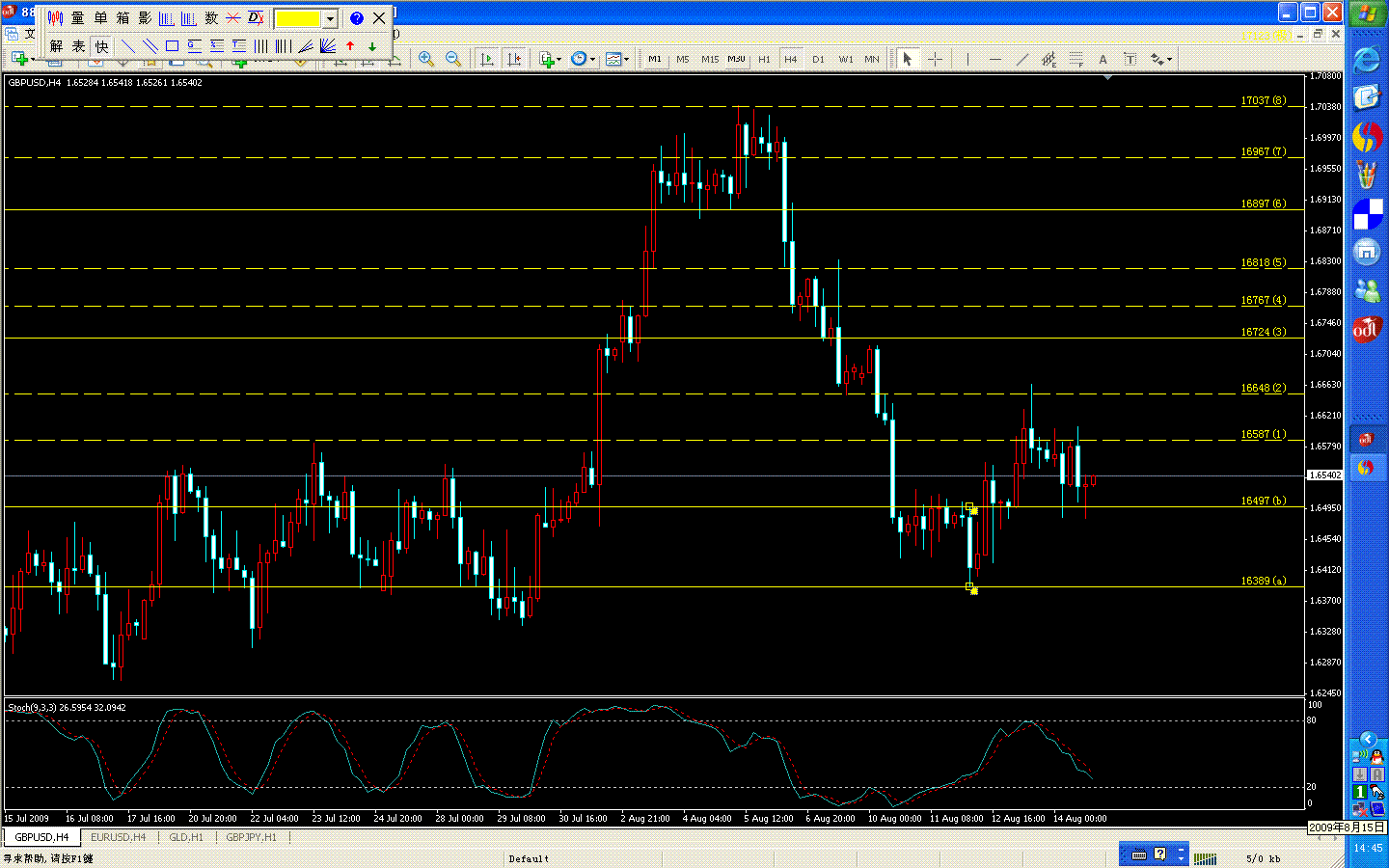
Task: Toggle chart auto scroll
Action: [487, 59]
